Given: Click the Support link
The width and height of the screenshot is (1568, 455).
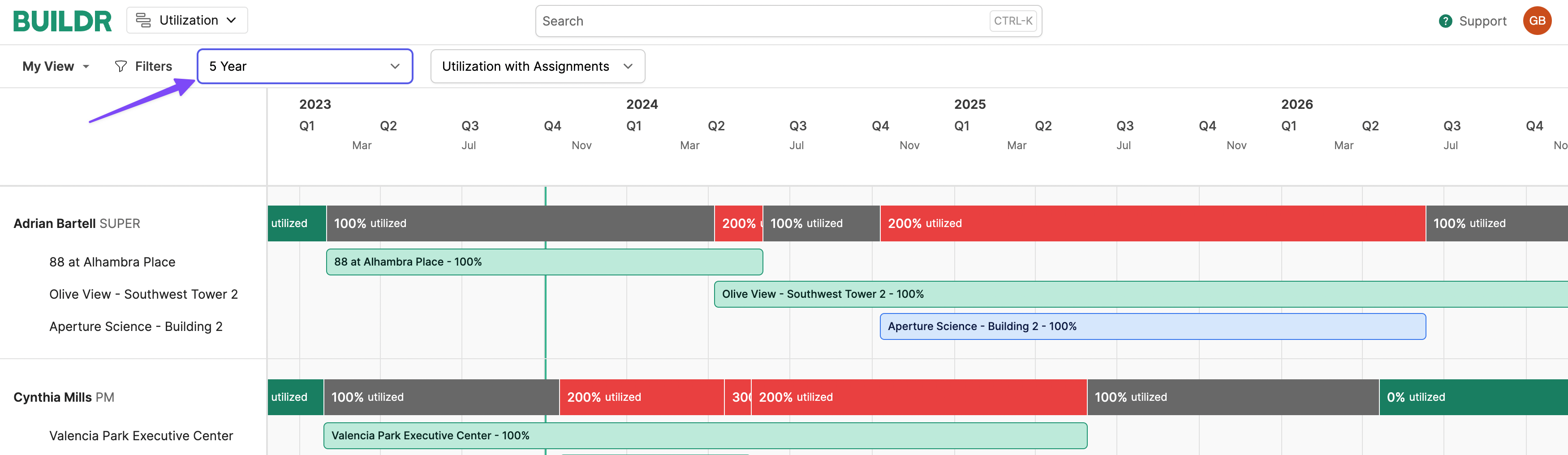Looking at the screenshot, I should (1482, 21).
